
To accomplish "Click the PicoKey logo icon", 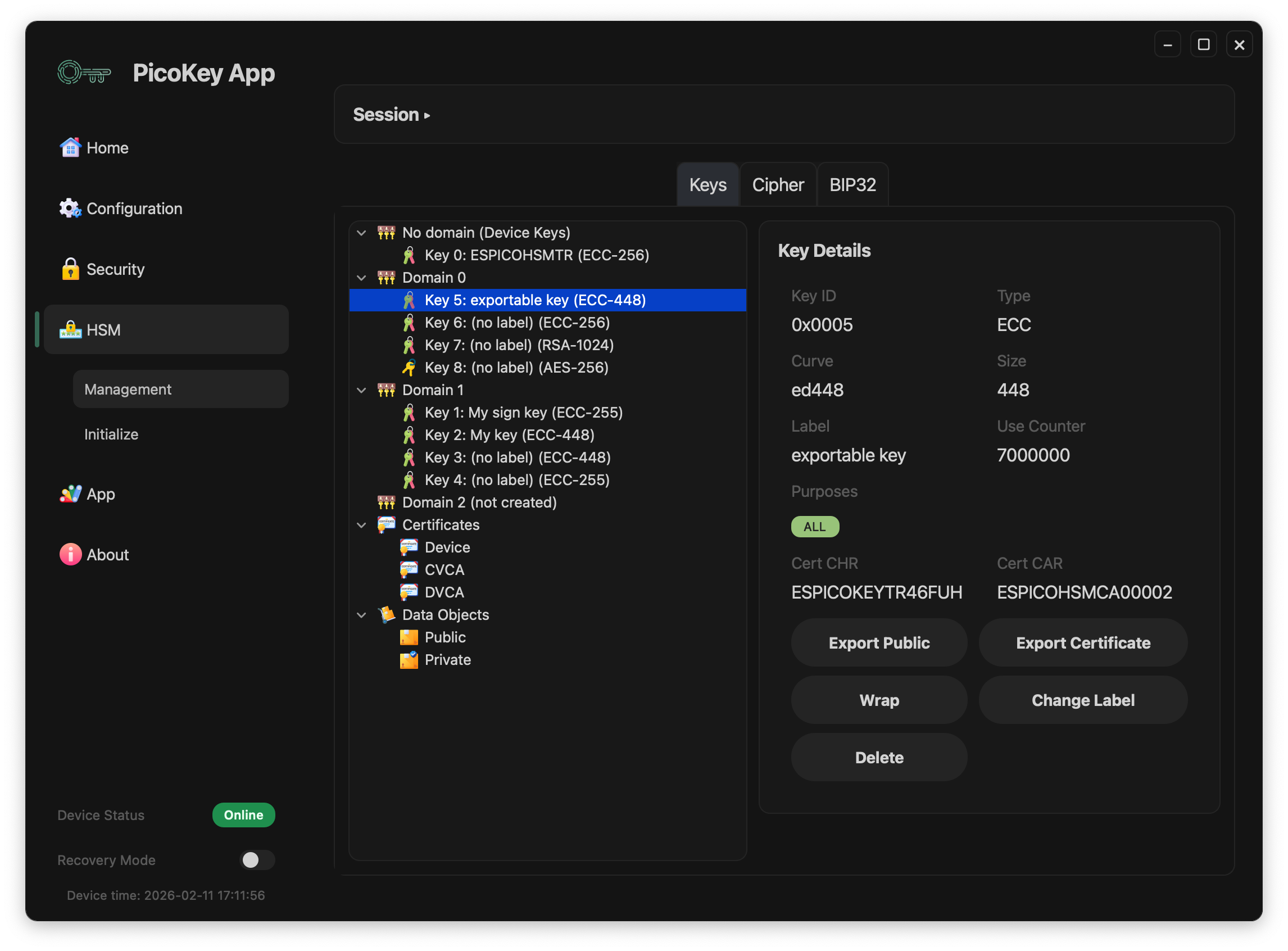I will (x=84, y=73).
